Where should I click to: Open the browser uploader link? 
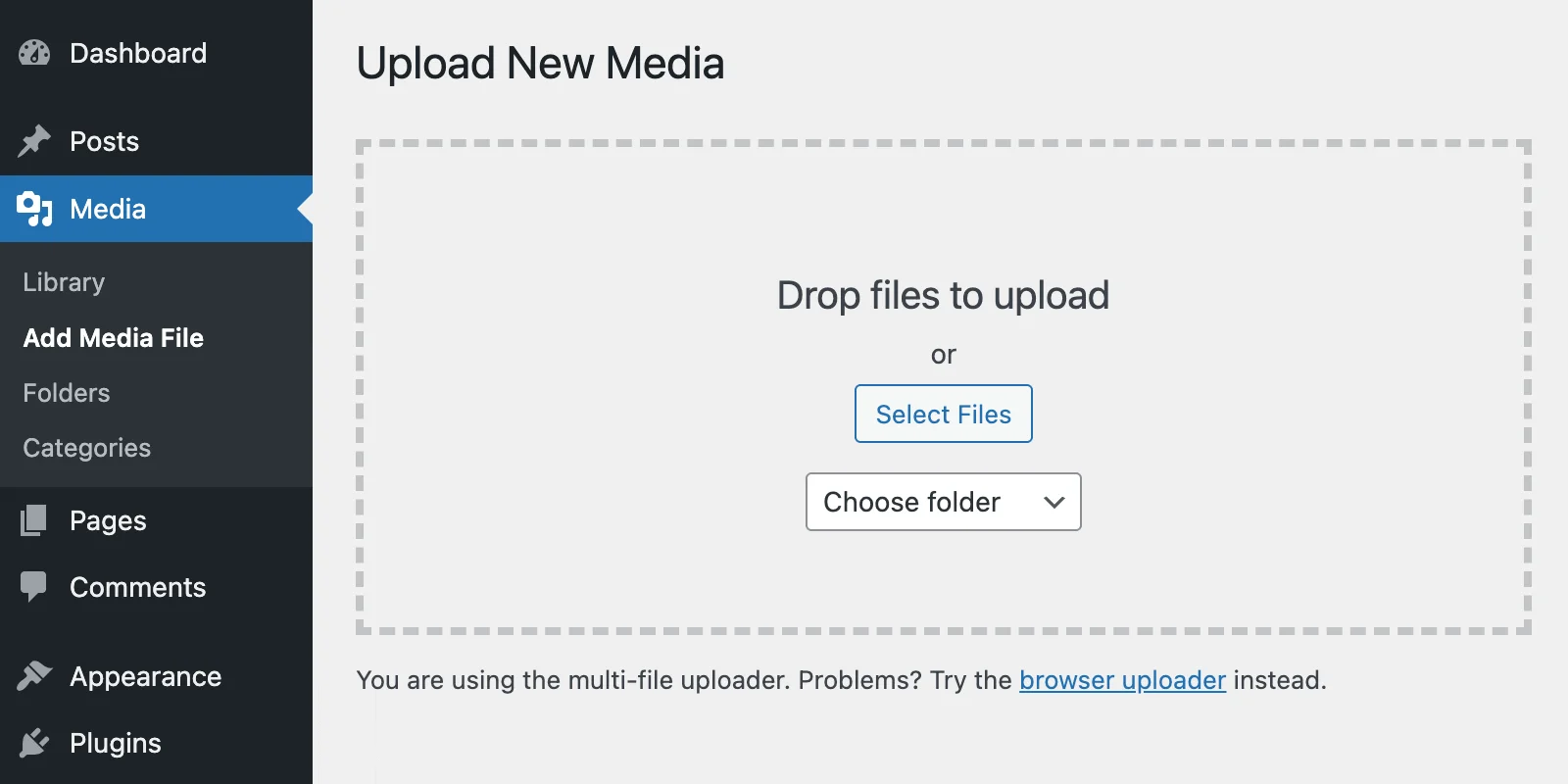point(1123,680)
